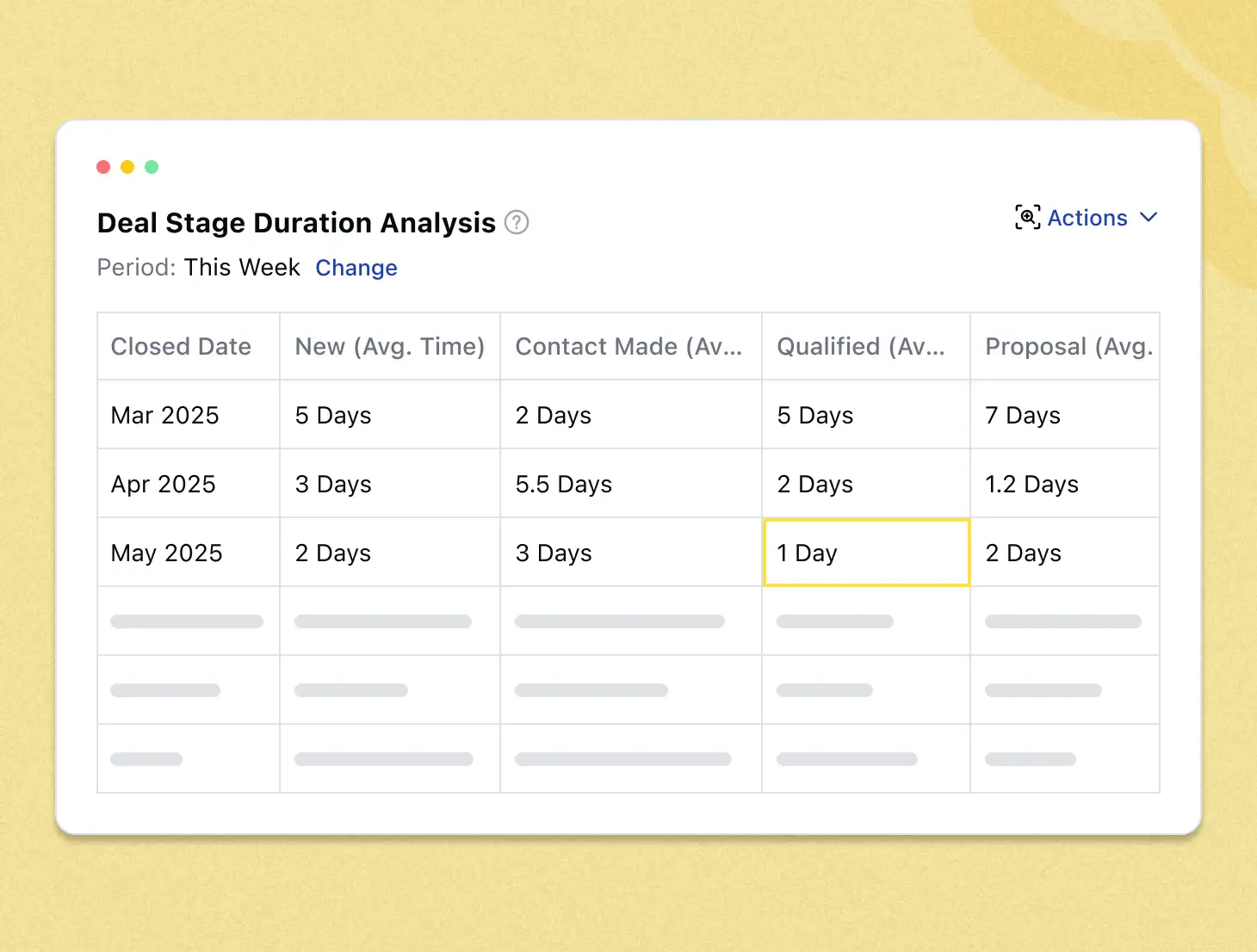Click the Apr 2025 row cell

189,484
